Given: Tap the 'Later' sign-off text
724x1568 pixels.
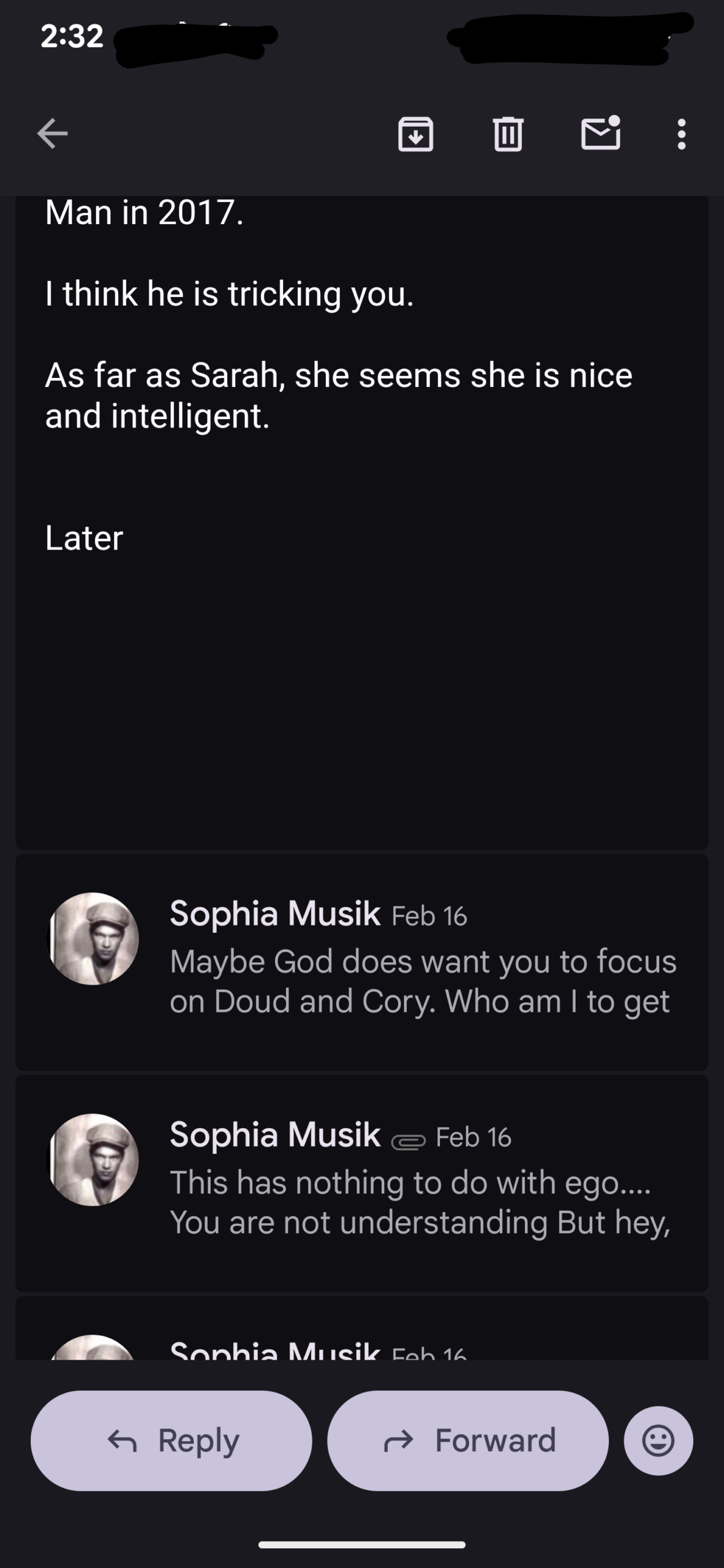Looking at the screenshot, I should [x=85, y=538].
